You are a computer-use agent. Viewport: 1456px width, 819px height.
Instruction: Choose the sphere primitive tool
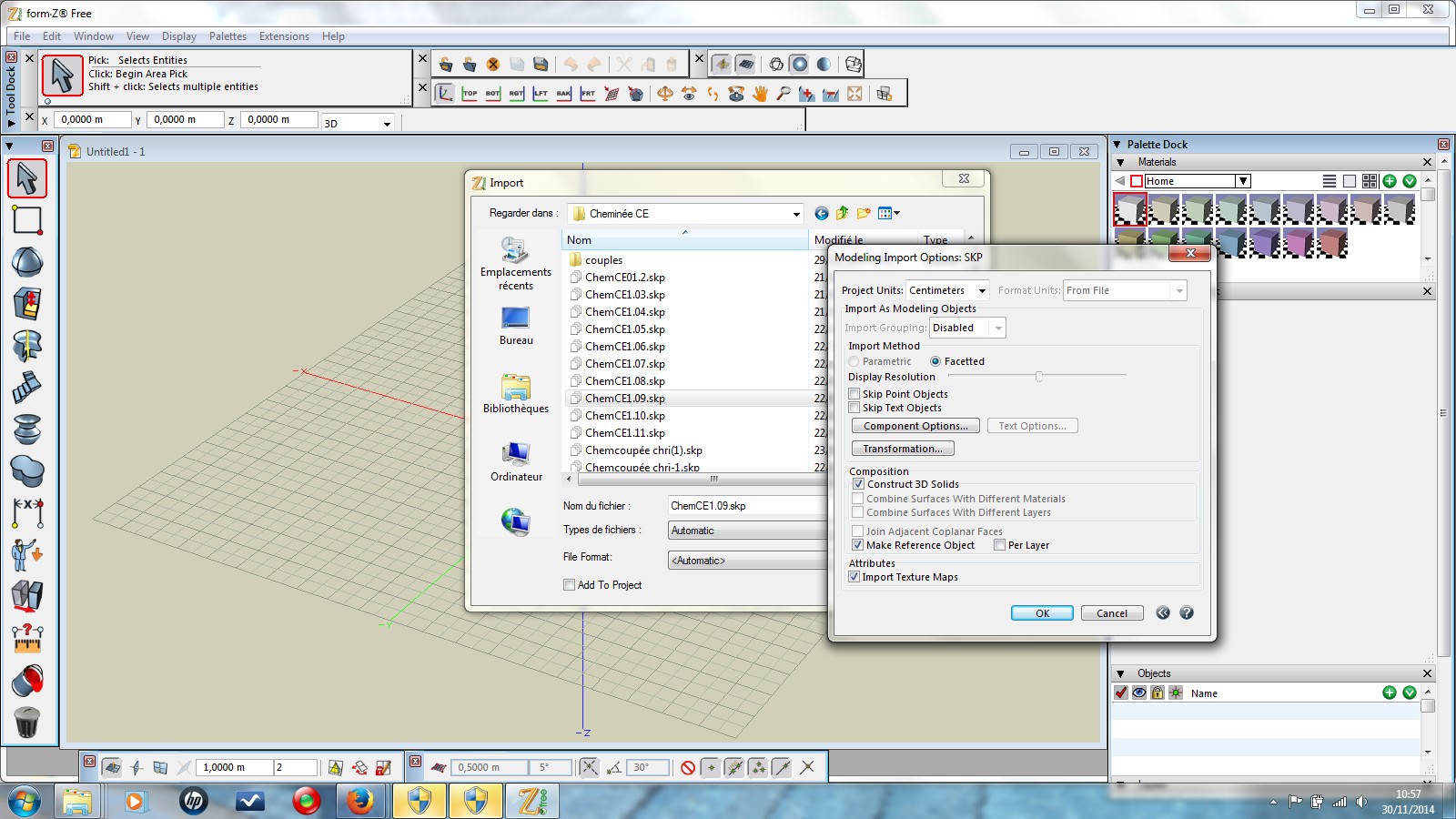click(x=27, y=262)
